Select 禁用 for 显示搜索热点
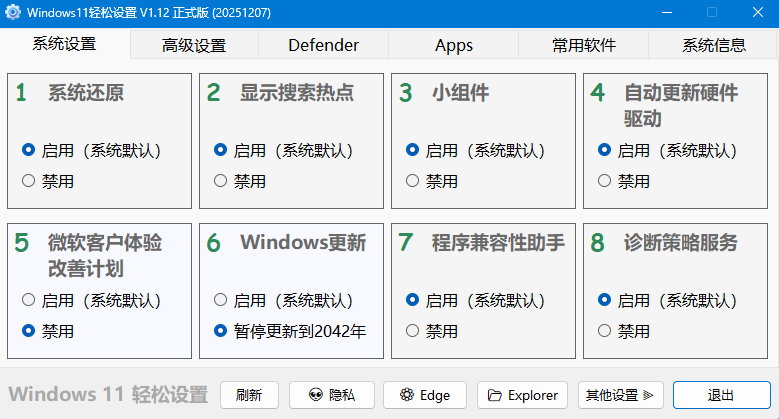 [221, 181]
